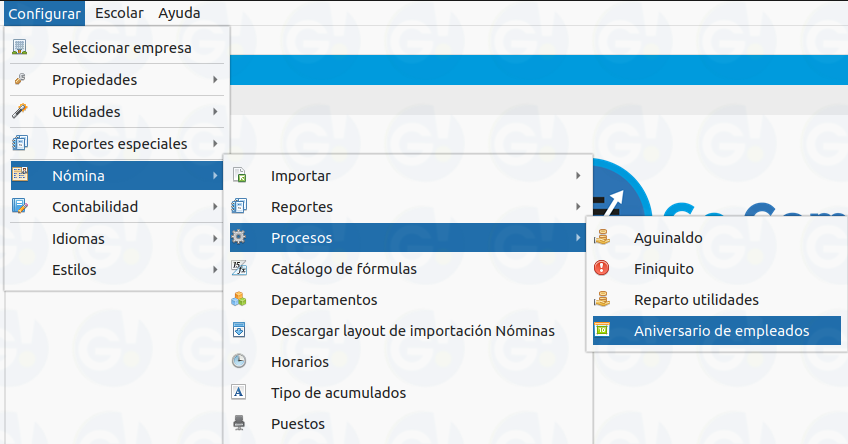Expand the Utilidades submenu arrow
The image size is (848, 444).
point(215,111)
